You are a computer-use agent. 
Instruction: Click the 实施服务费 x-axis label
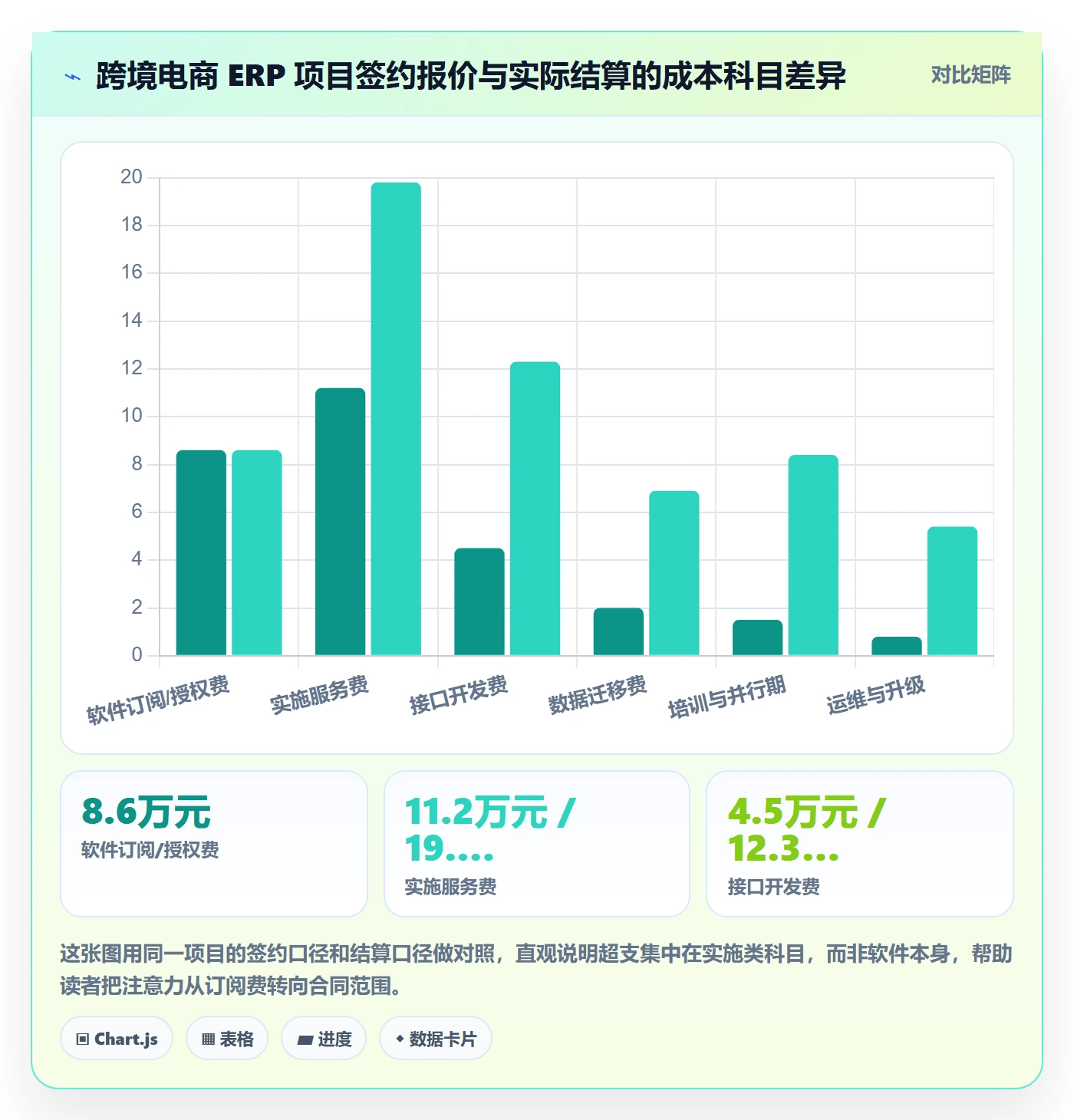tap(319, 694)
